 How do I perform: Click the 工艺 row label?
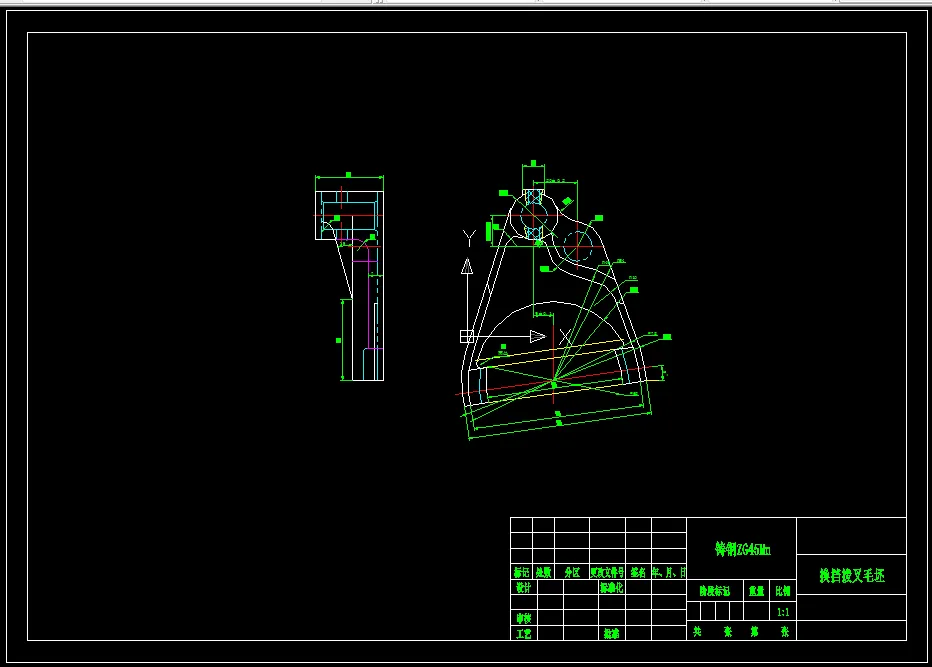click(524, 634)
